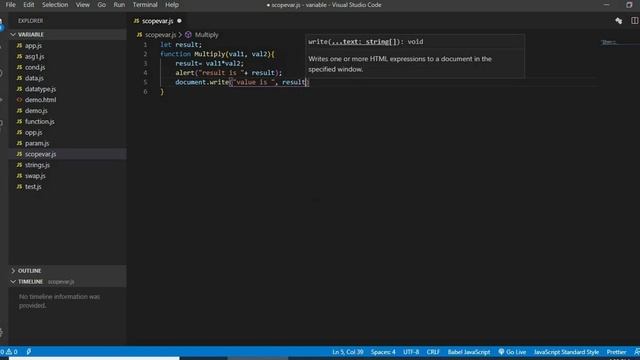Open the File menu
This screenshot has height=360, width=640.
point(10,5)
